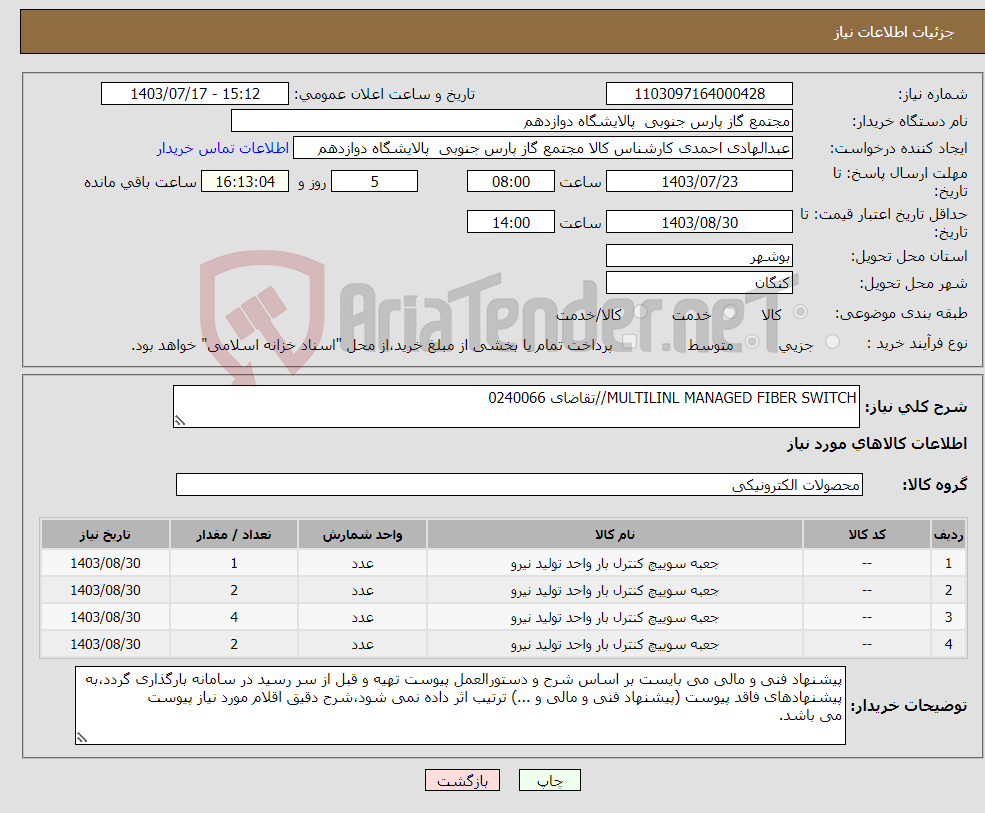The width and height of the screenshot is (985, 813).
Task: Click the remaining days field showing 5
Action: [374, 182]
